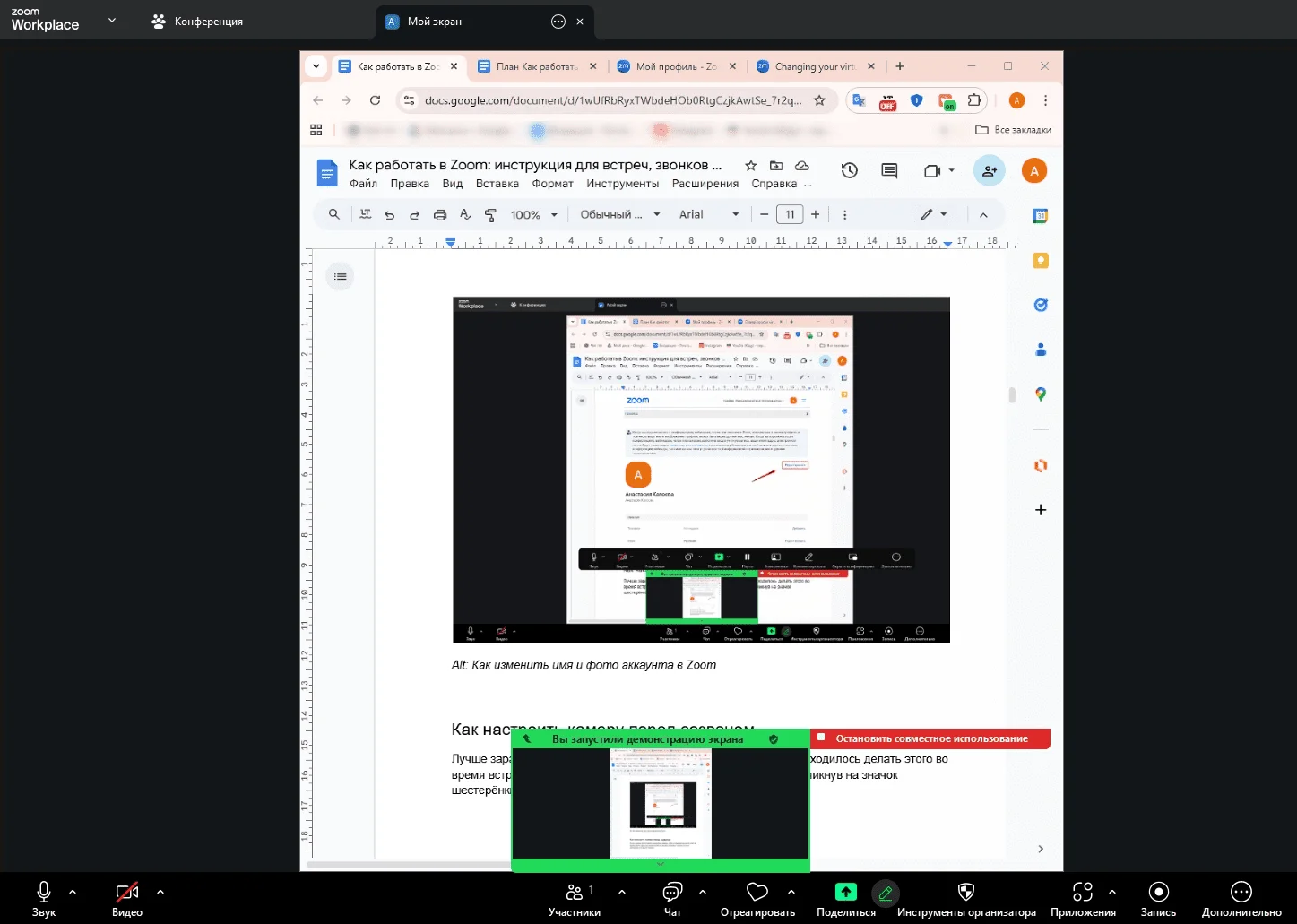
Task: Open Google Keep in the side panel
Action: coord(1041,261)
